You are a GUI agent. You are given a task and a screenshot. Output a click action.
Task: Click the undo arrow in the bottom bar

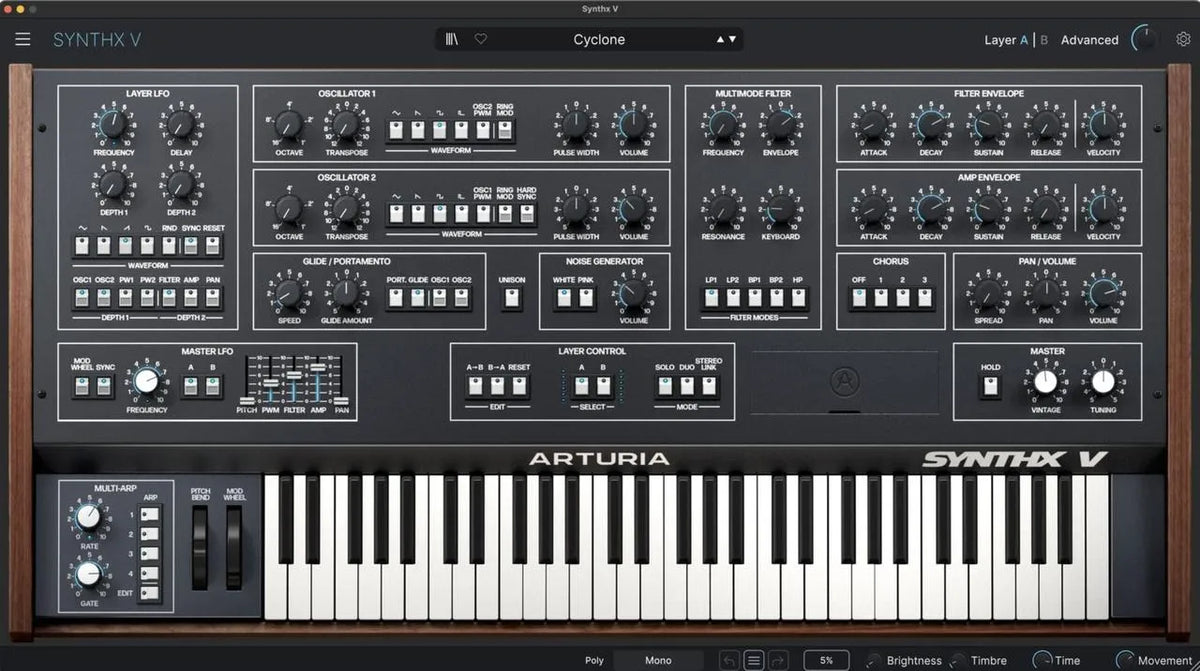(731, 660)
